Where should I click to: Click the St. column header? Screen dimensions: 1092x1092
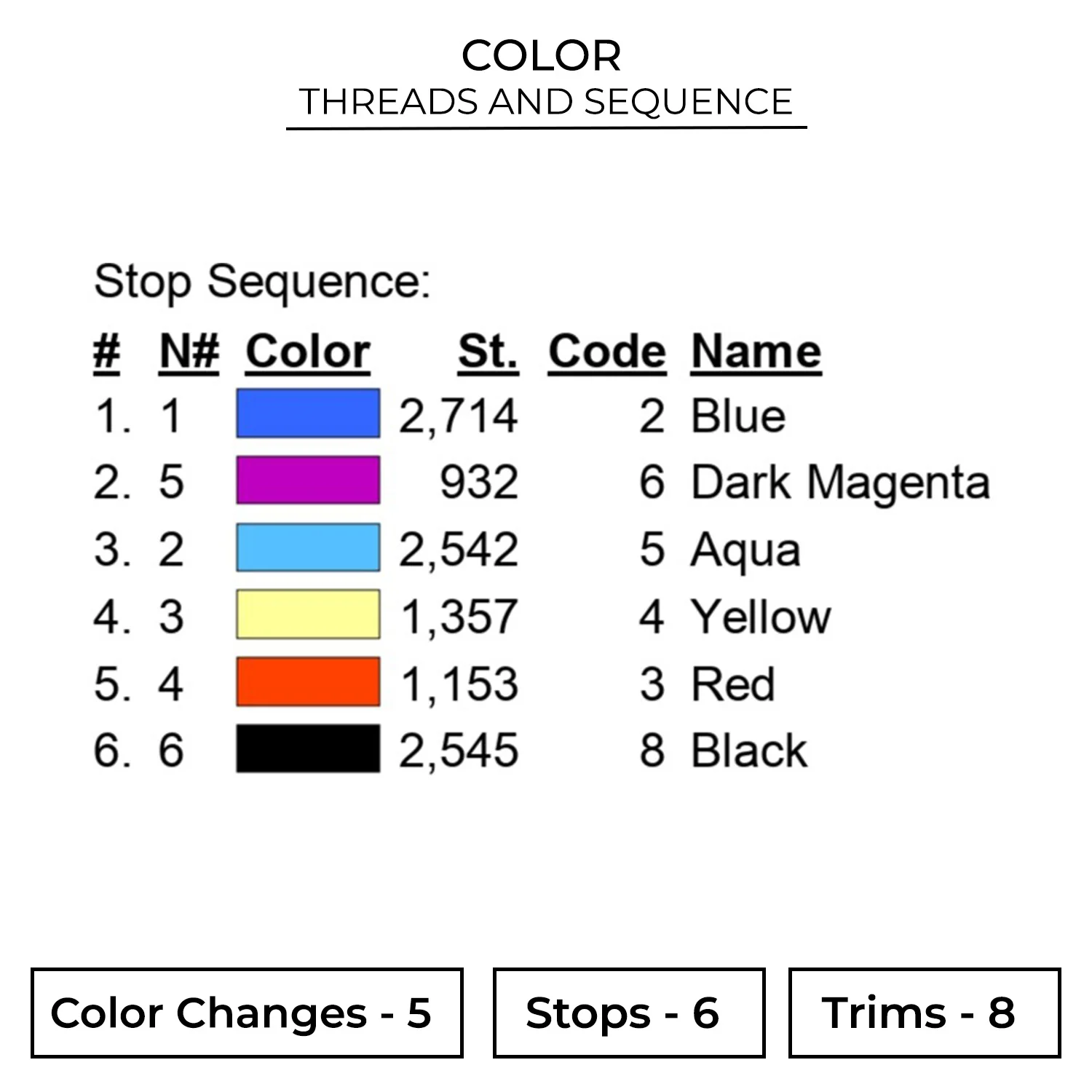pyautogui.click(x=488, y=352)
